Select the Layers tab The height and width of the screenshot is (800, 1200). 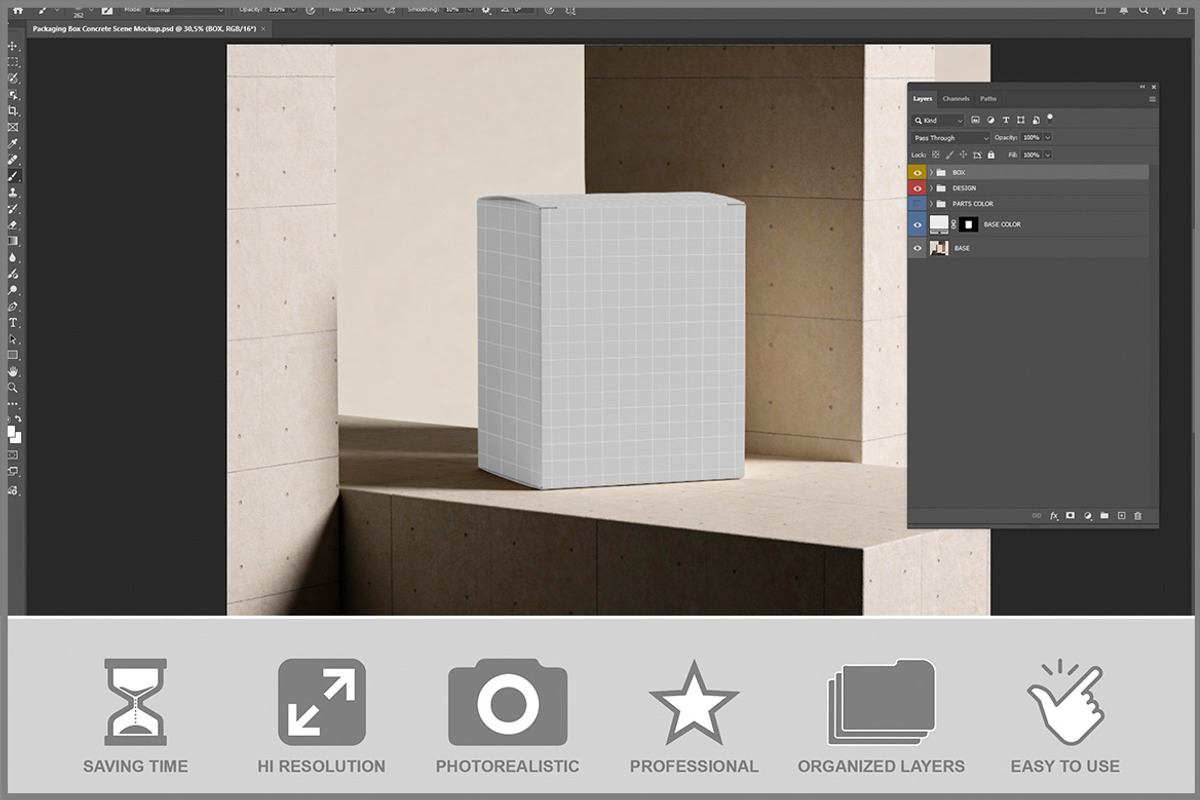coord(922,99)
